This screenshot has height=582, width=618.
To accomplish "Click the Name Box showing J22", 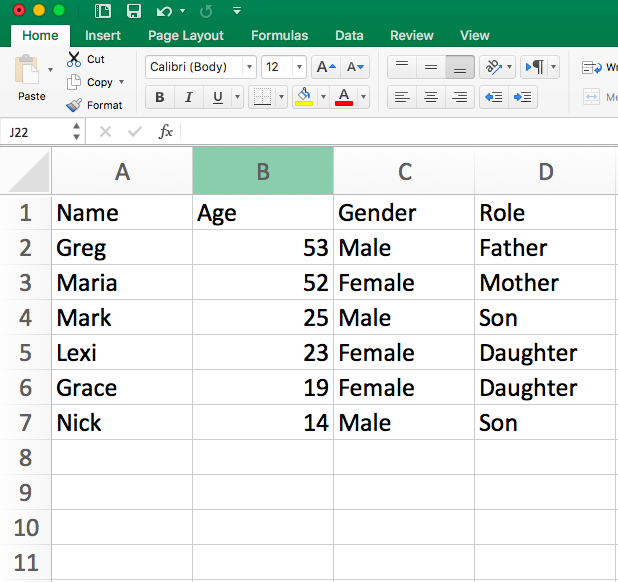I will point(37,132).
